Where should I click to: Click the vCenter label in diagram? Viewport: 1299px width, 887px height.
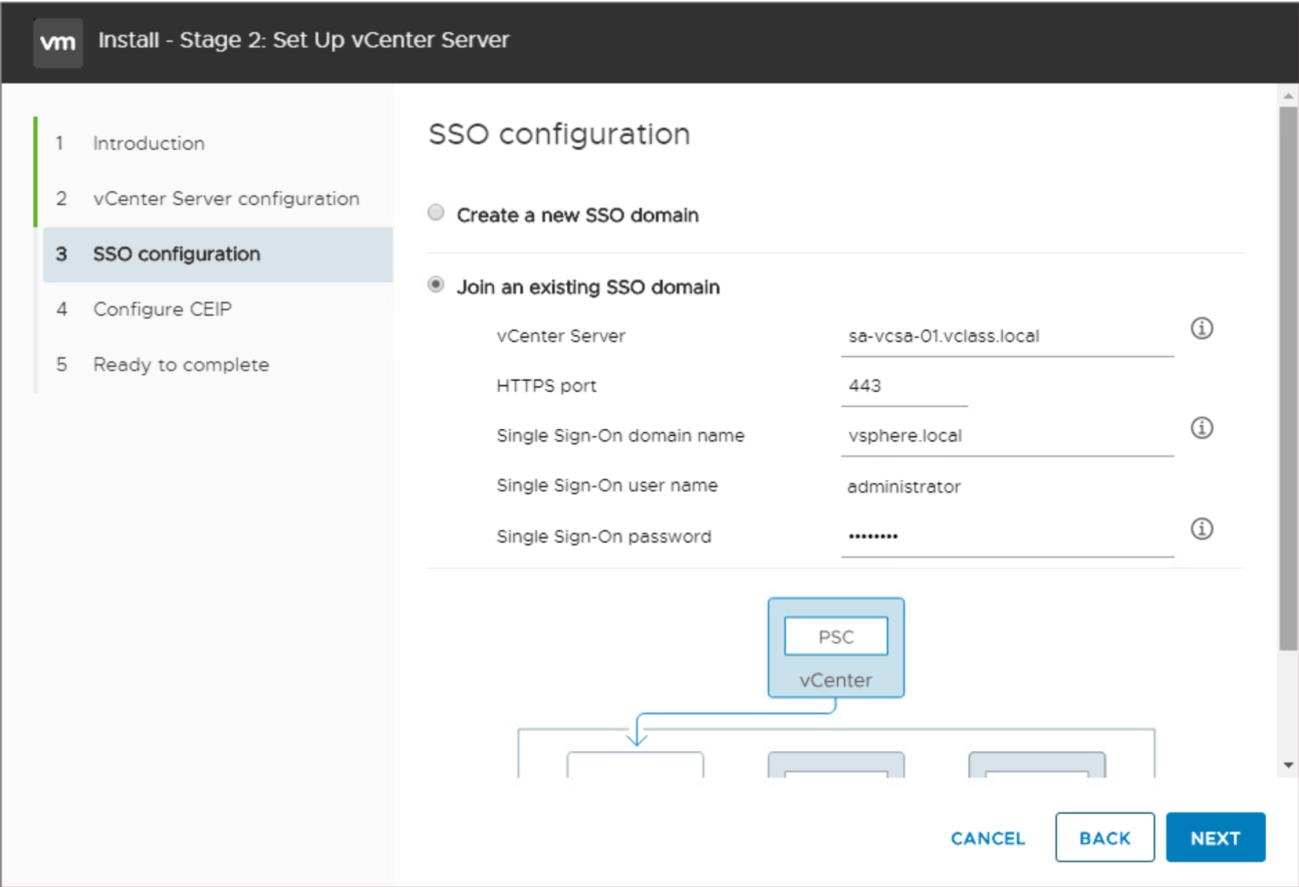836,680
